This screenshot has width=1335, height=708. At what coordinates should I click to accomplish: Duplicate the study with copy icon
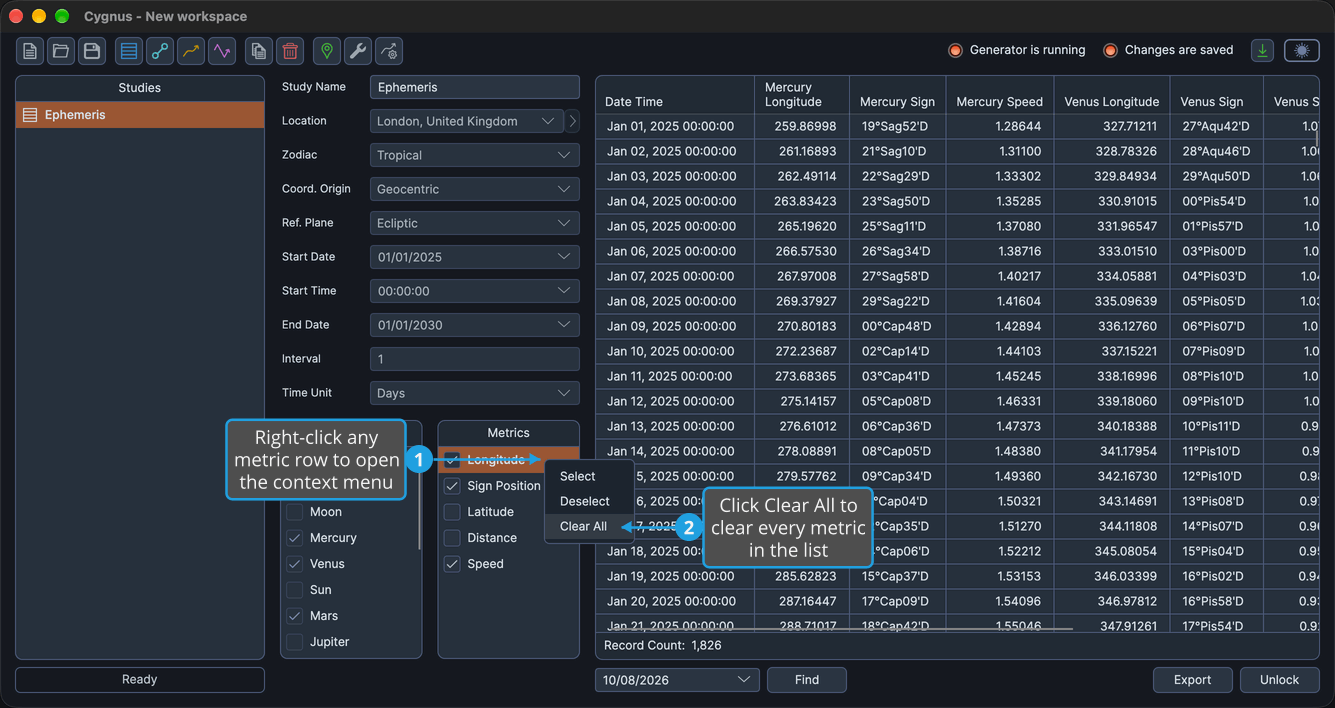coord(259,51)
